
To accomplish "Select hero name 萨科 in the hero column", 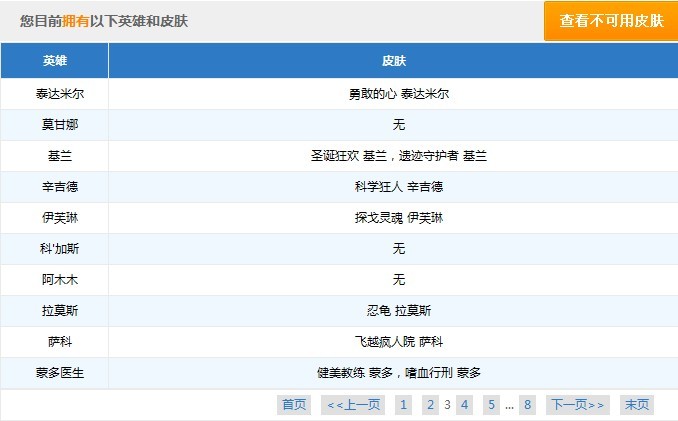I will [60, 342].
